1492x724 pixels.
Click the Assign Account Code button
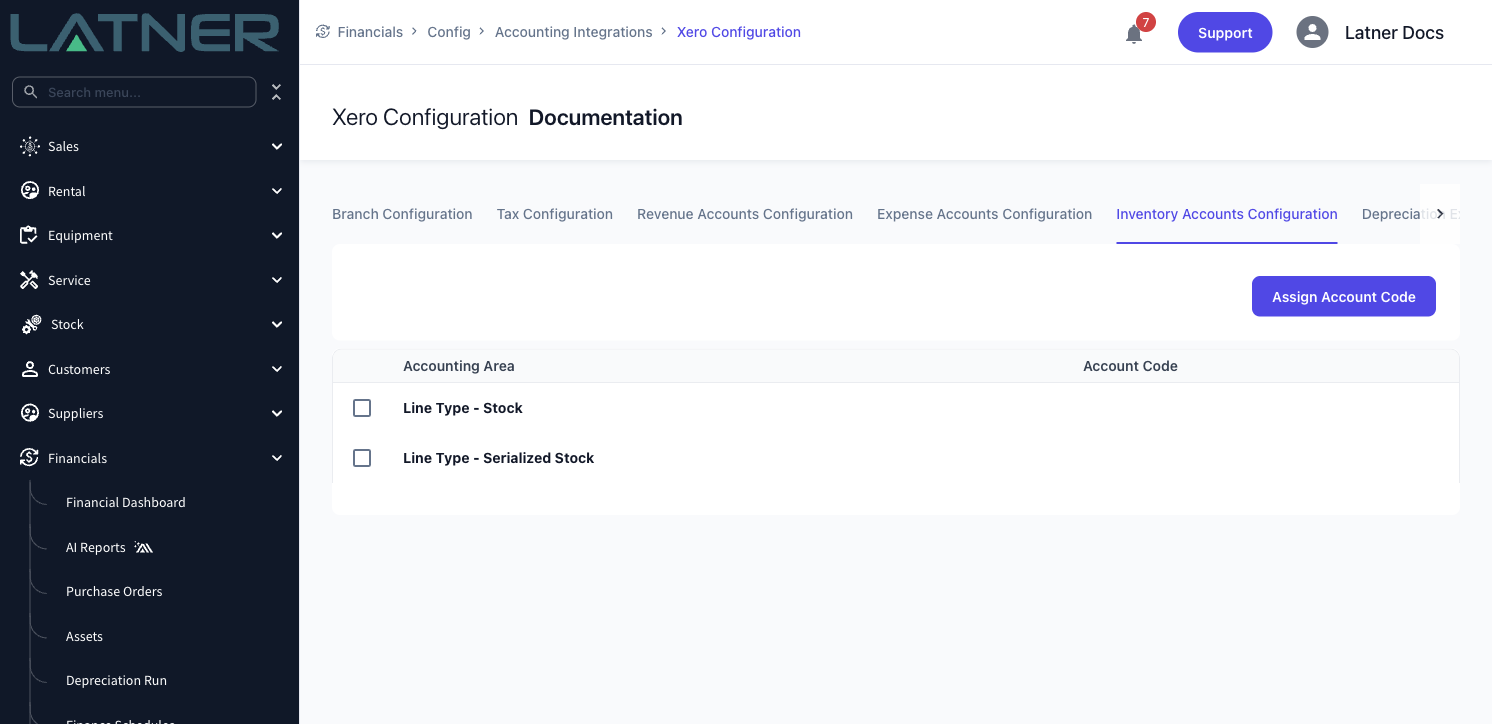pos(1344,296)
